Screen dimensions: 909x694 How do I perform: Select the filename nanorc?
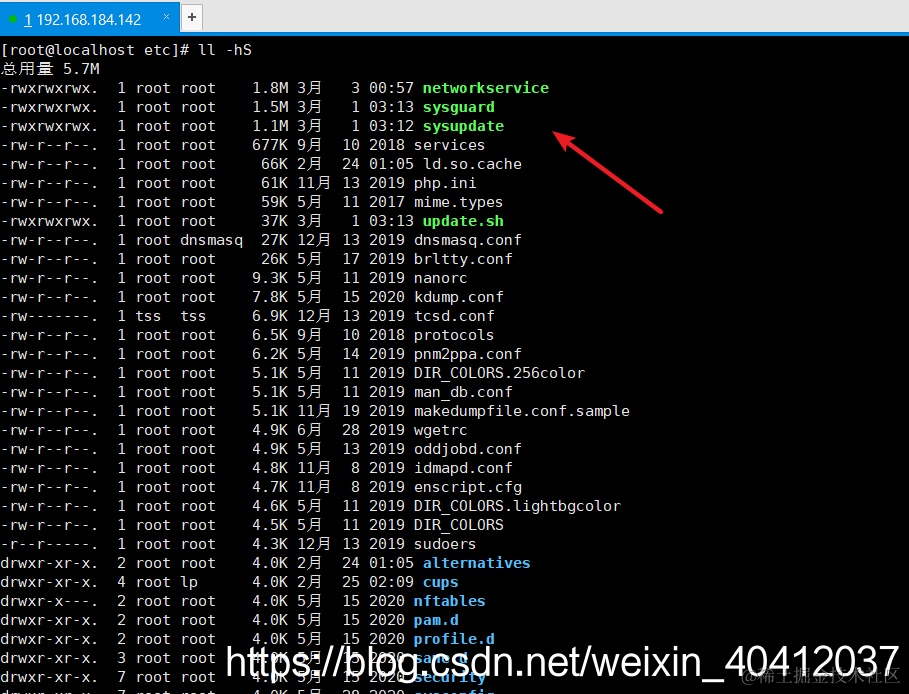441,278
